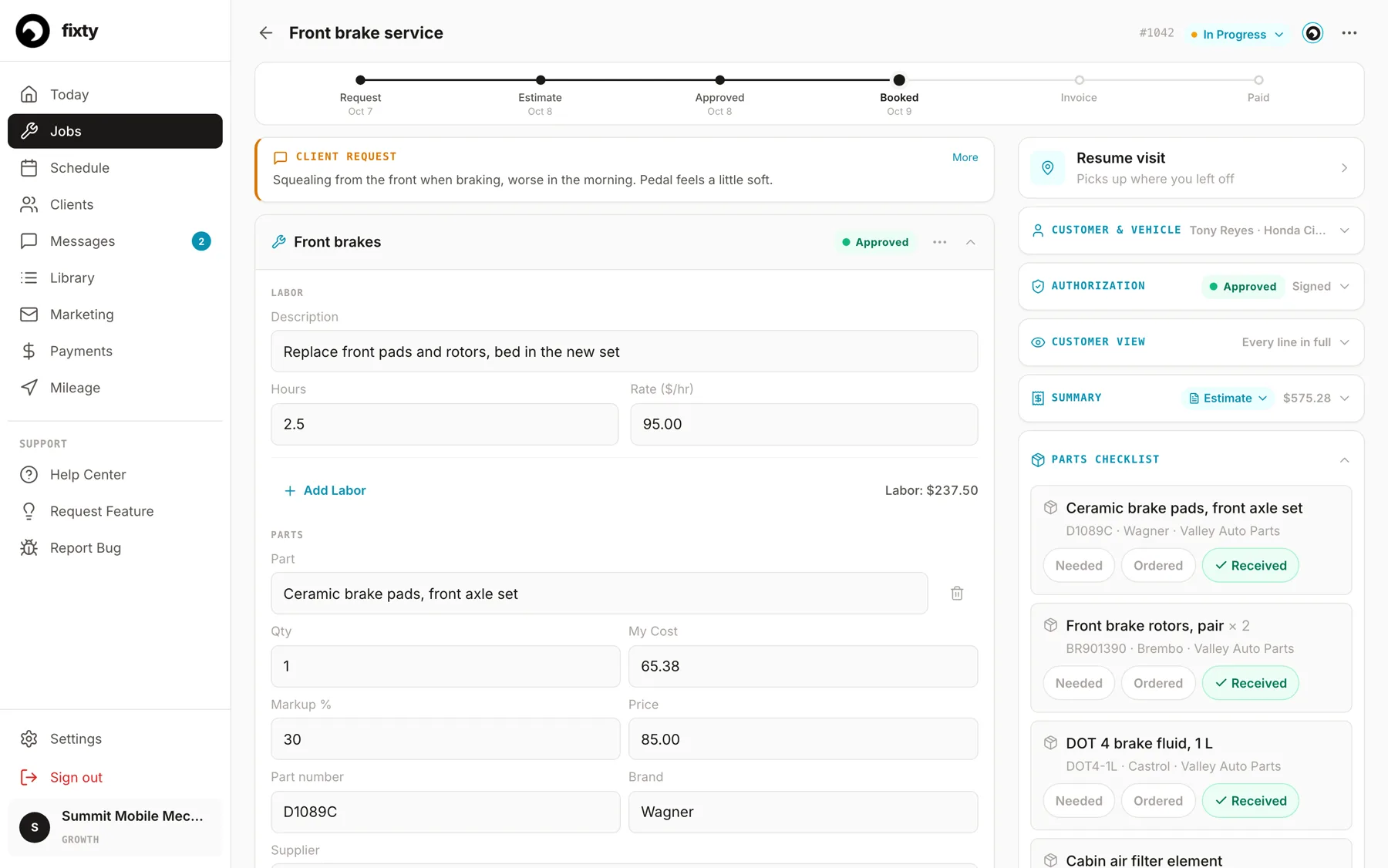Click package icon for DOT 4 brake fluid
The height and width of the screenshot is (868, 1388).
pos(1050,742)
